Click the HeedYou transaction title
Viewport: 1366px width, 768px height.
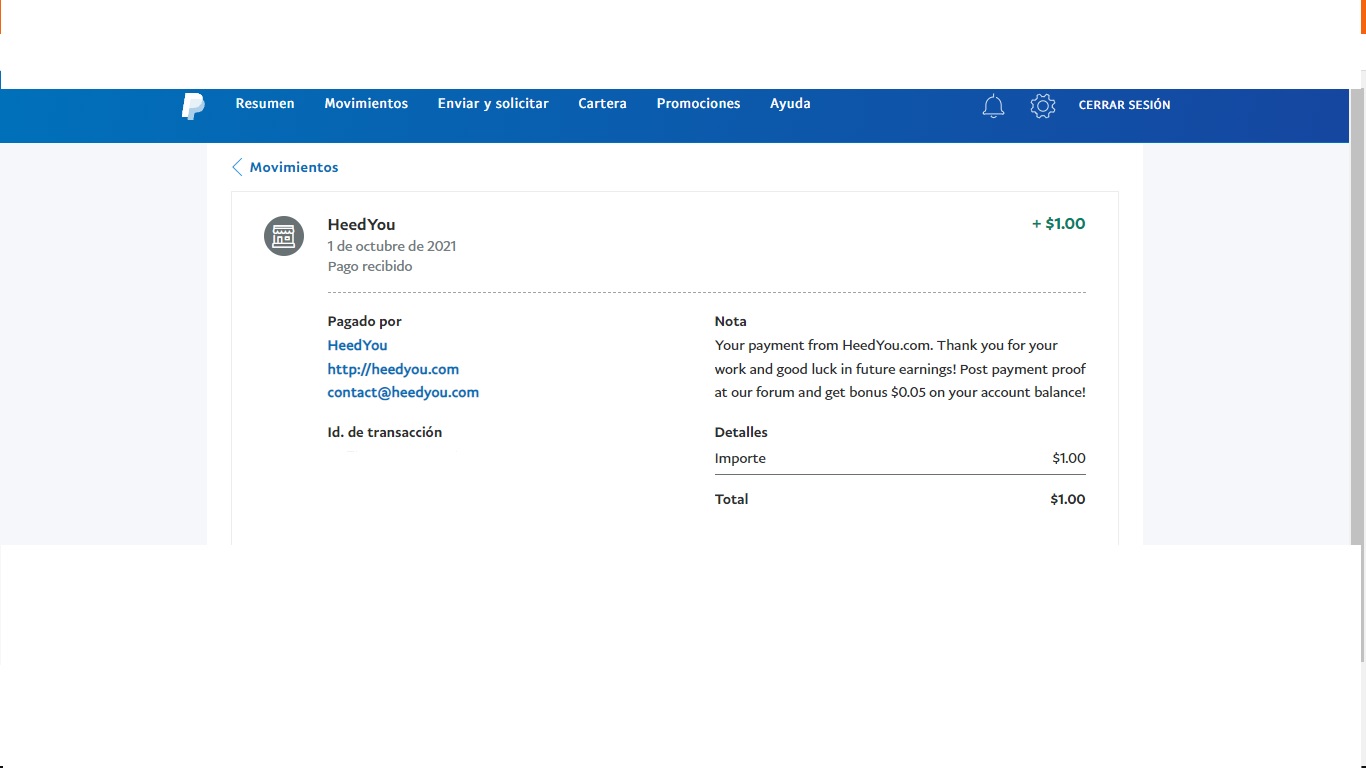361,224
